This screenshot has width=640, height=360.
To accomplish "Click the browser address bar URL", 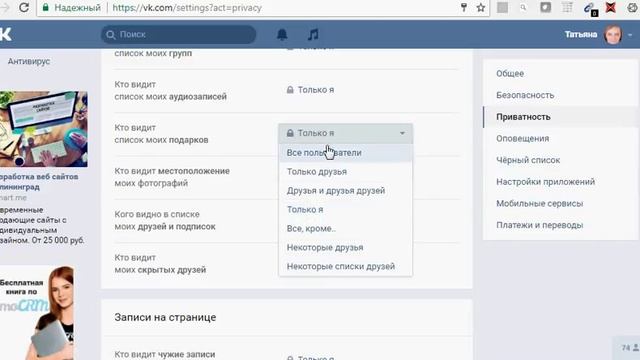I will [x=187, y=8].
